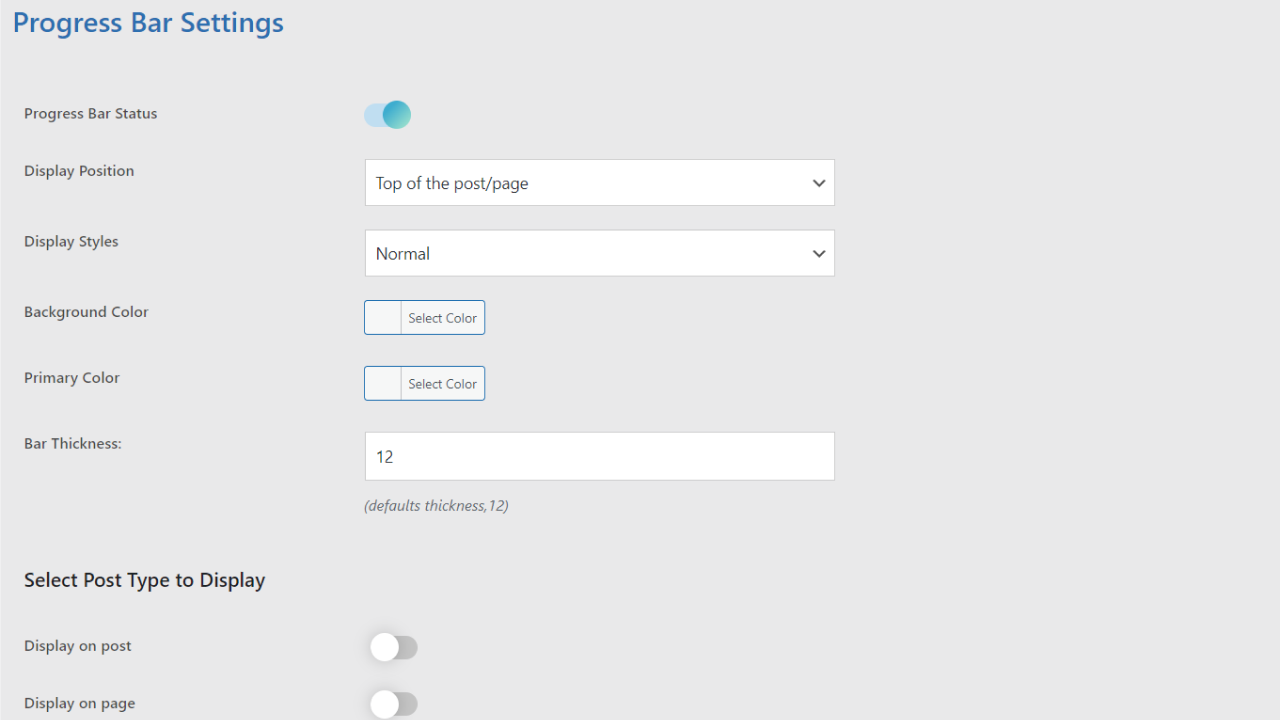Open the Display Styles dropdown showing Normal
Viewport: 1280px width, 720px height.
pyautogui.click(x=598, y=254)
